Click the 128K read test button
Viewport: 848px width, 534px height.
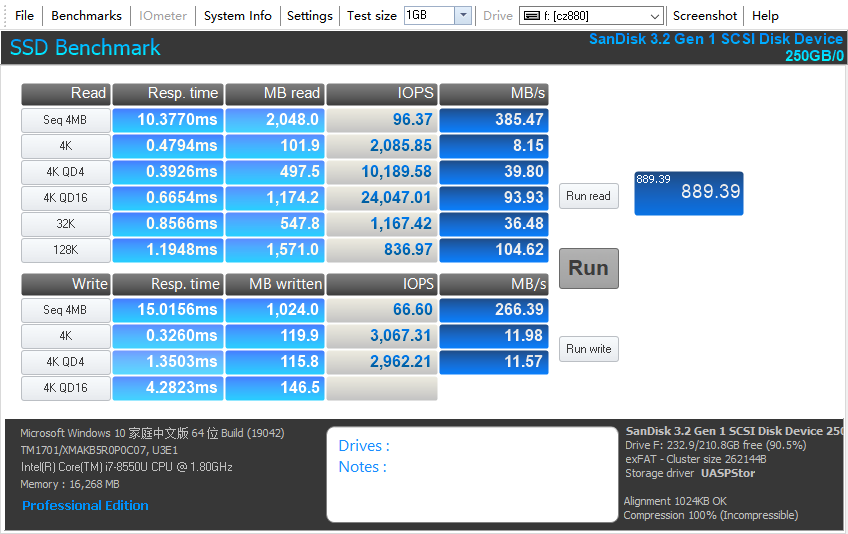point(66,250)
